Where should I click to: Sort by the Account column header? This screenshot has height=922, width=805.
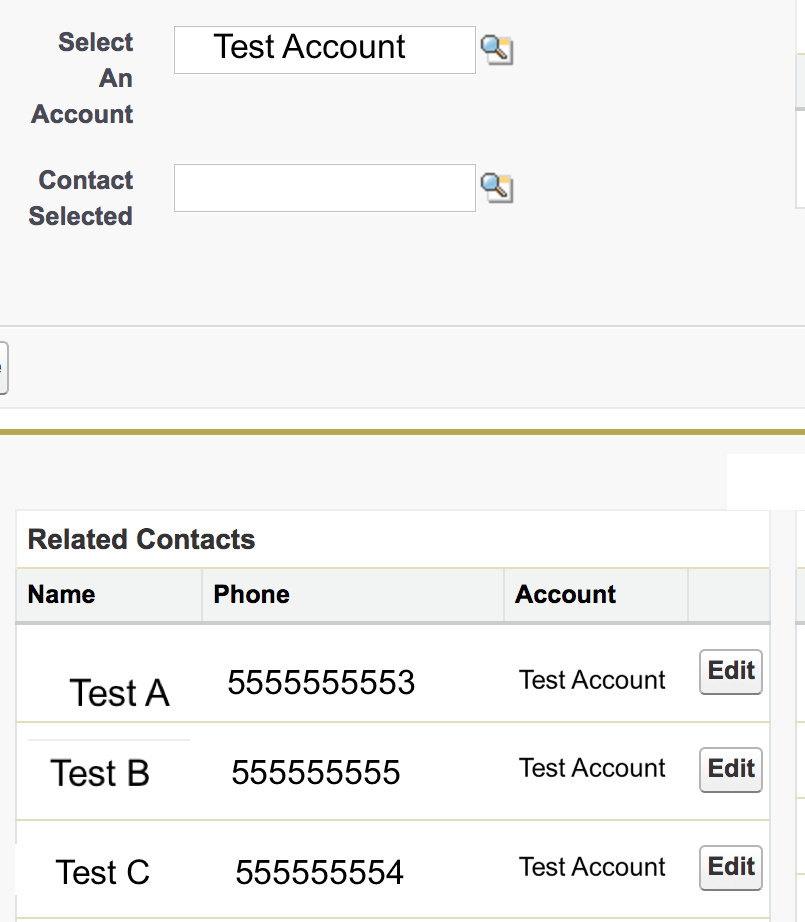coord(566,595)
